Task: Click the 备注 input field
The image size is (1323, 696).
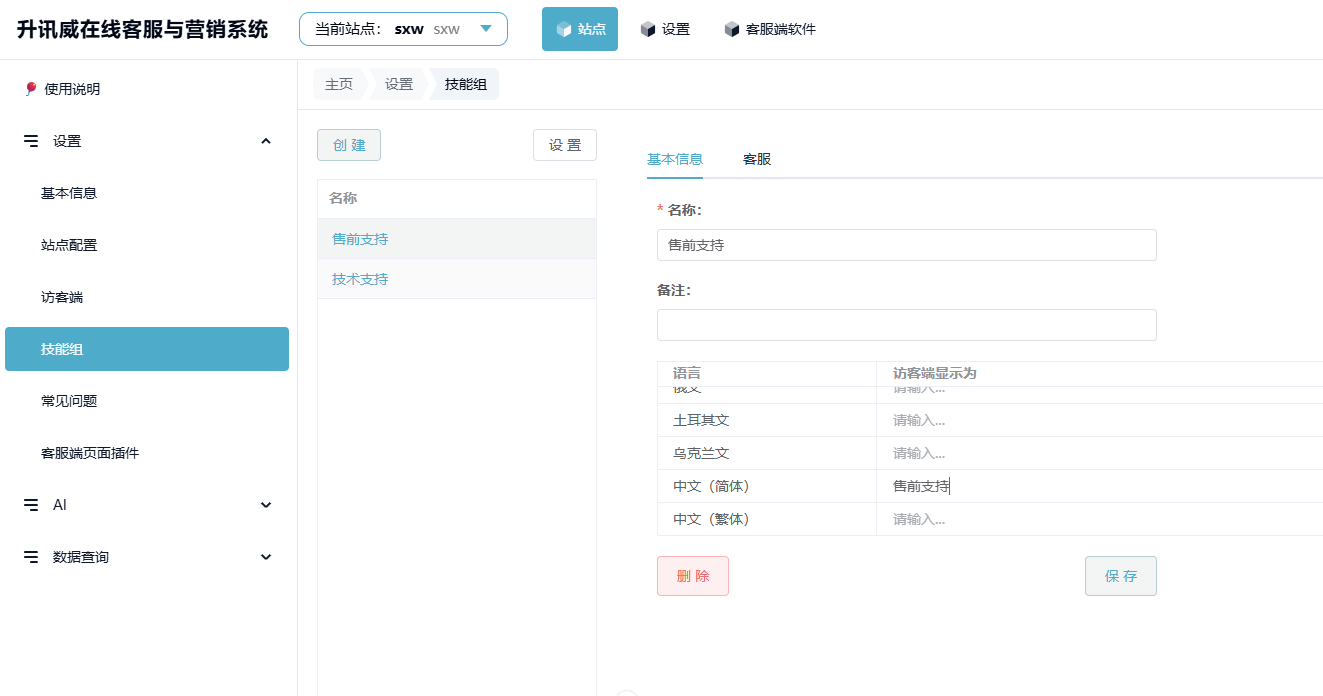Action: pos(906,325)
